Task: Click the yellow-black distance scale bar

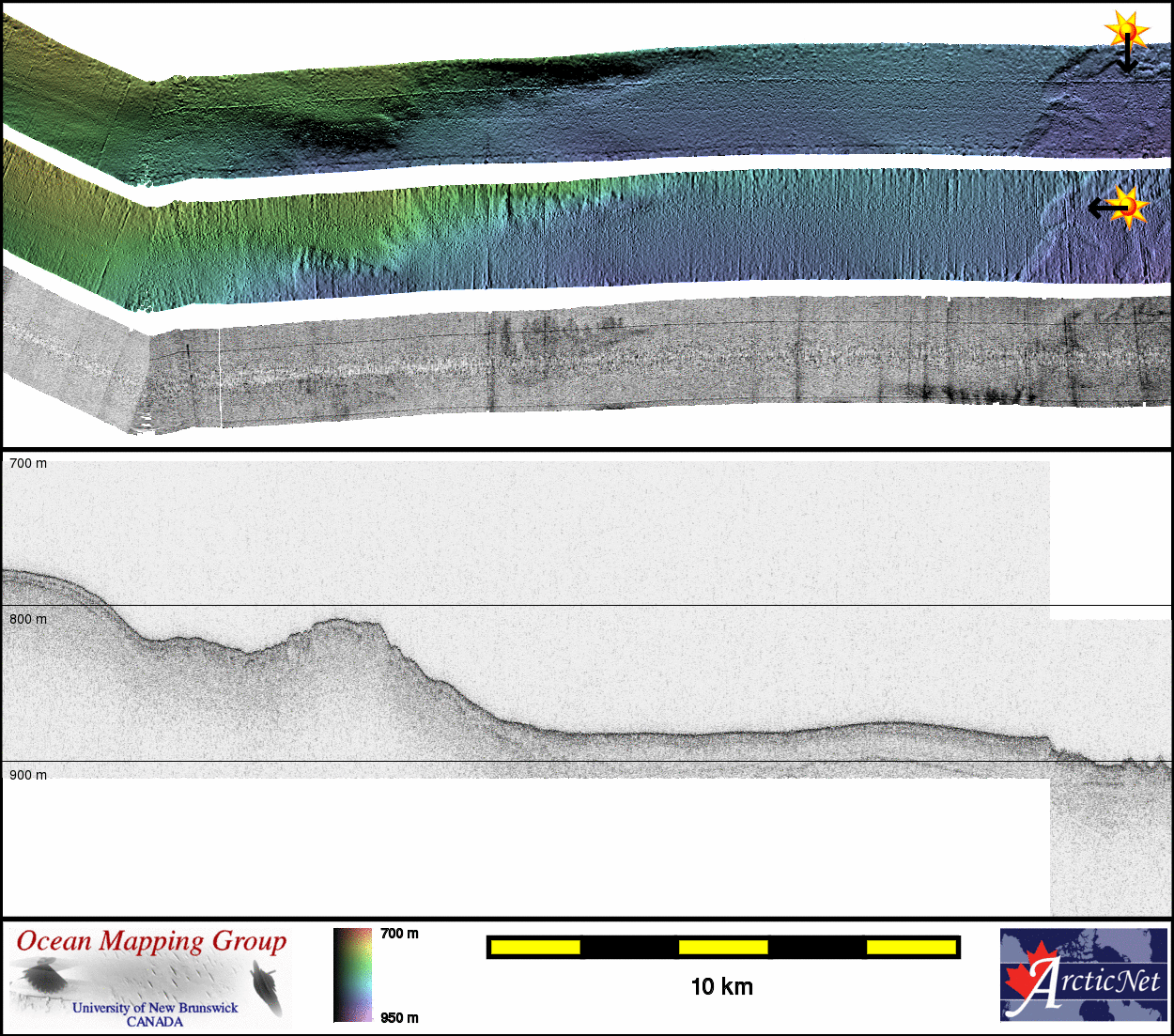Action: pos(722,947)
